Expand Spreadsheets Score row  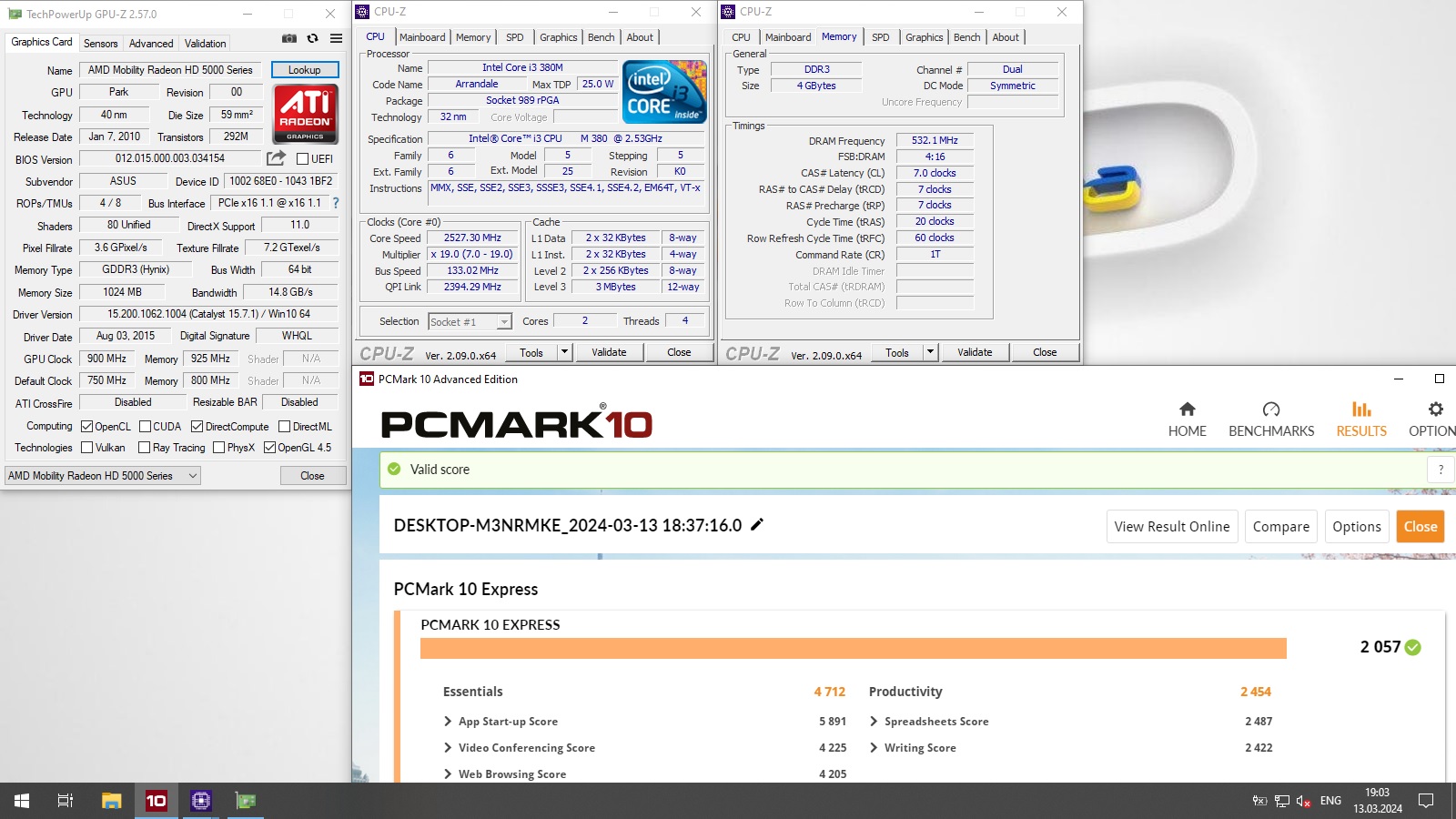tap(874, 721)
